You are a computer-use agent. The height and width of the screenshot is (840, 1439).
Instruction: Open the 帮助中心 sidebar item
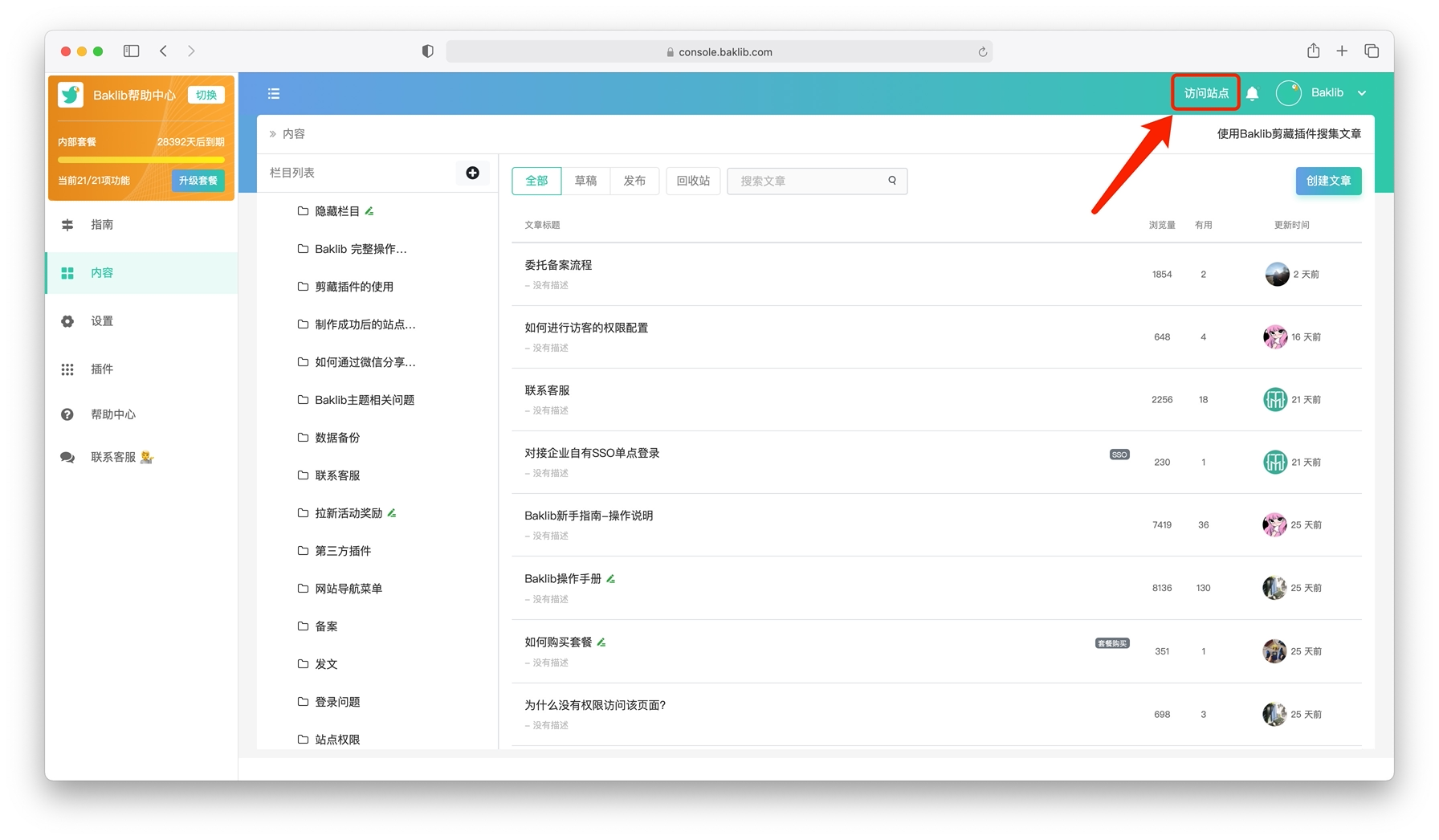pyautogui.click(x=141, y=414)
